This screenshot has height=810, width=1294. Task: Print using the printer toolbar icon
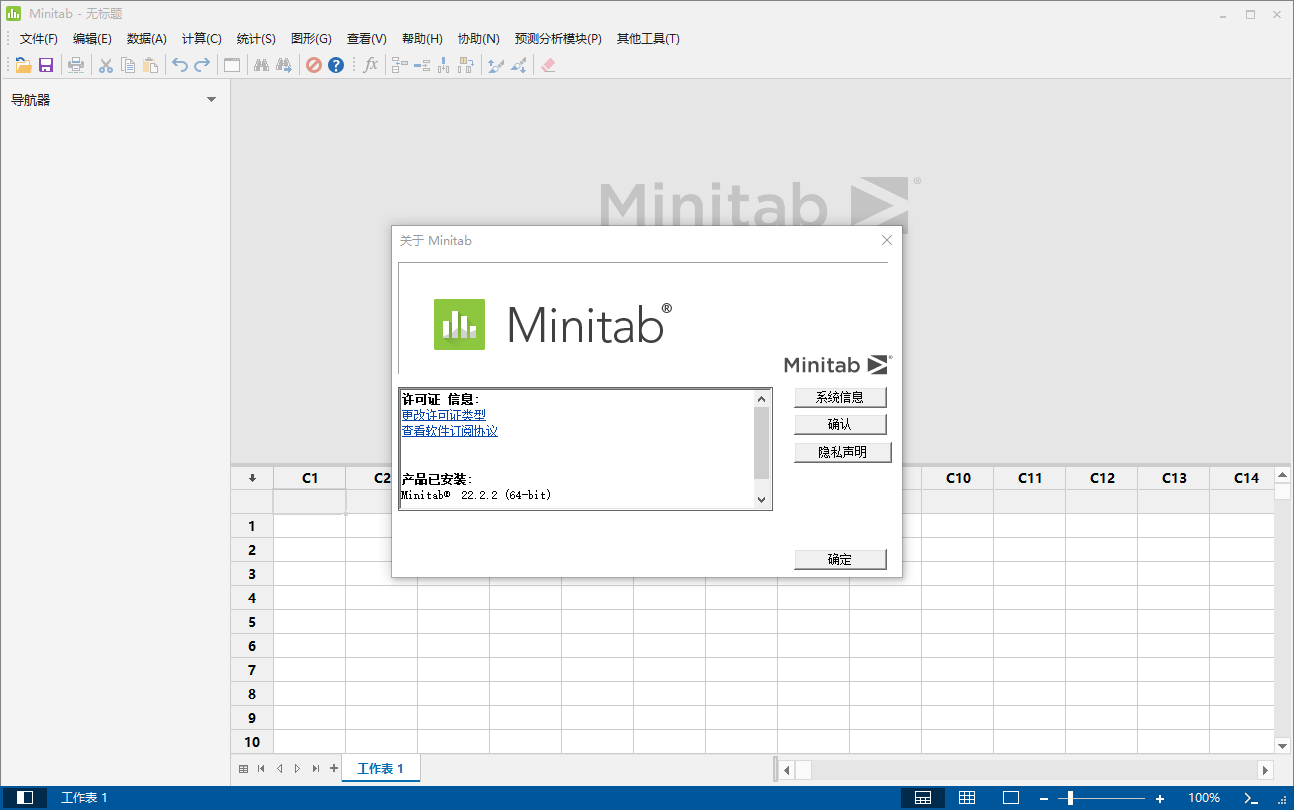point(76,65)
